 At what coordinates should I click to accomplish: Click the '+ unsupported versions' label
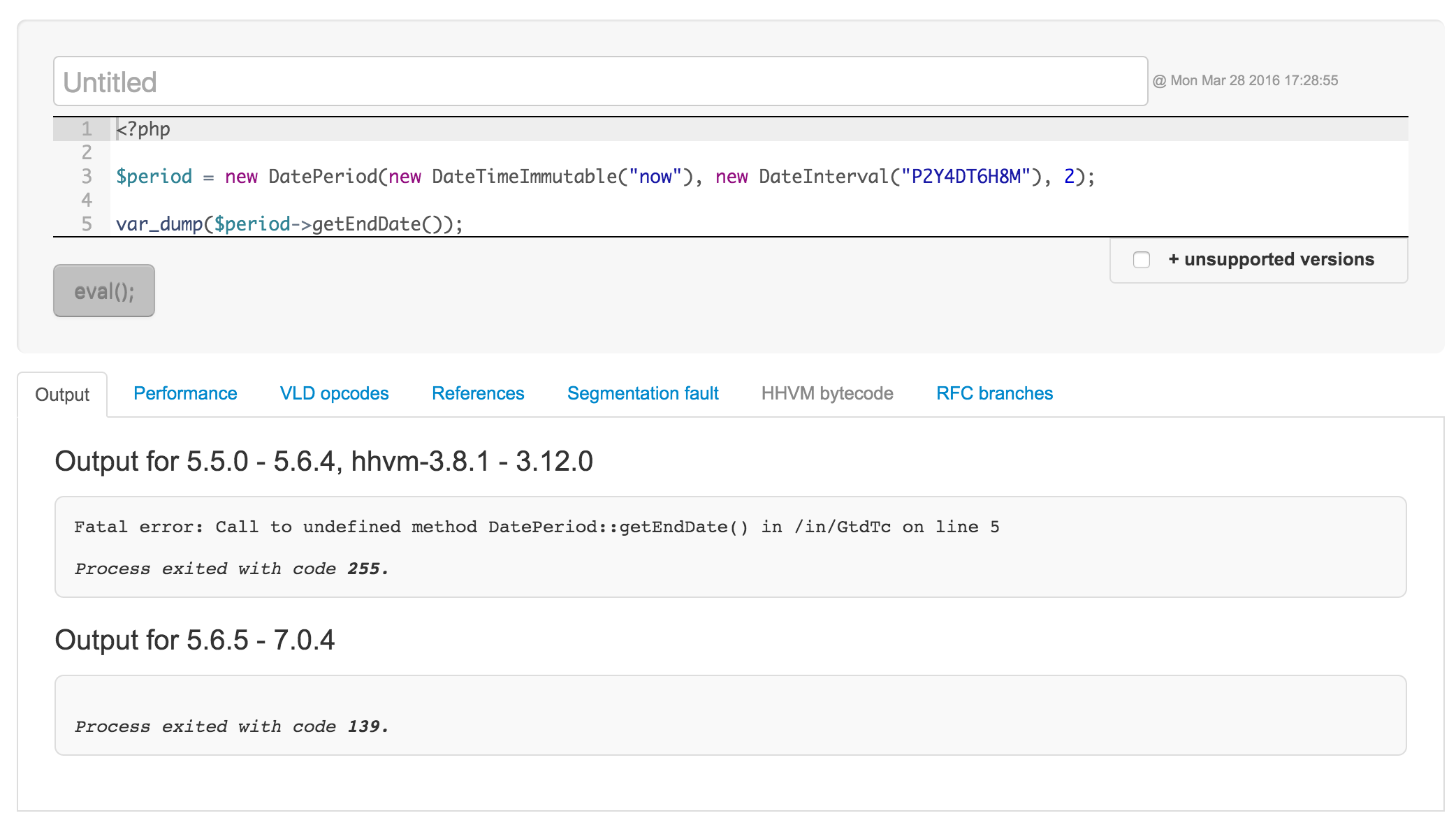pyautogui.click(x=1272, y=259)
